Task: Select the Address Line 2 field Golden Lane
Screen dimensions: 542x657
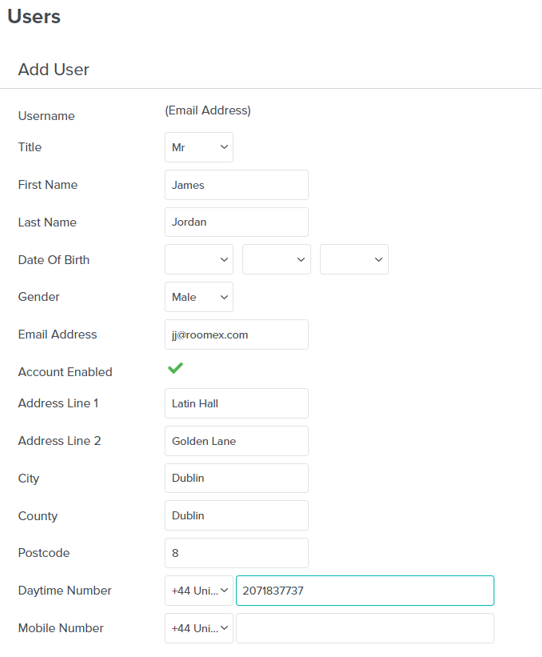Action: [237, 441]
